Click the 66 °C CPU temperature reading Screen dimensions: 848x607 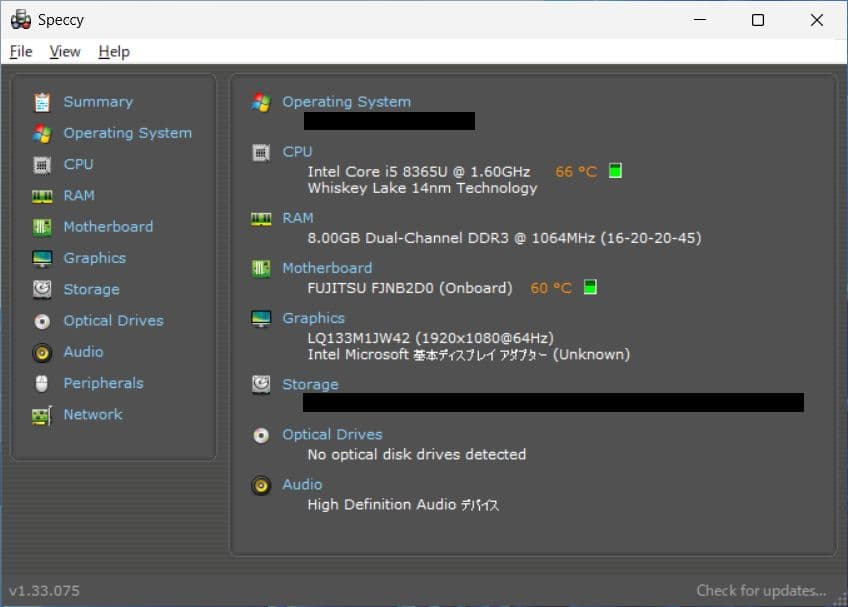coord(576,172)
